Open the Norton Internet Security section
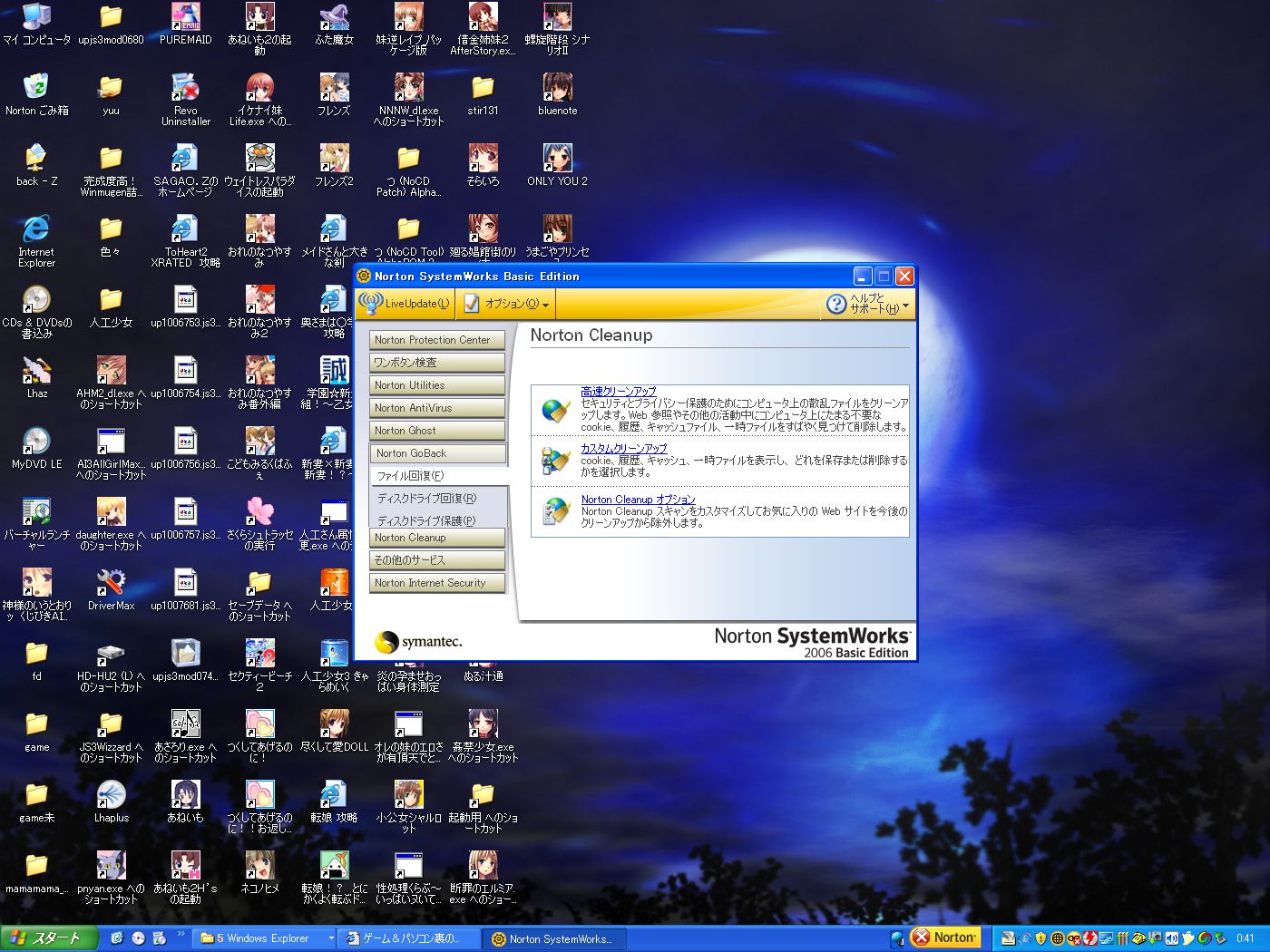Screen dimensions: 1270x952 437,583
